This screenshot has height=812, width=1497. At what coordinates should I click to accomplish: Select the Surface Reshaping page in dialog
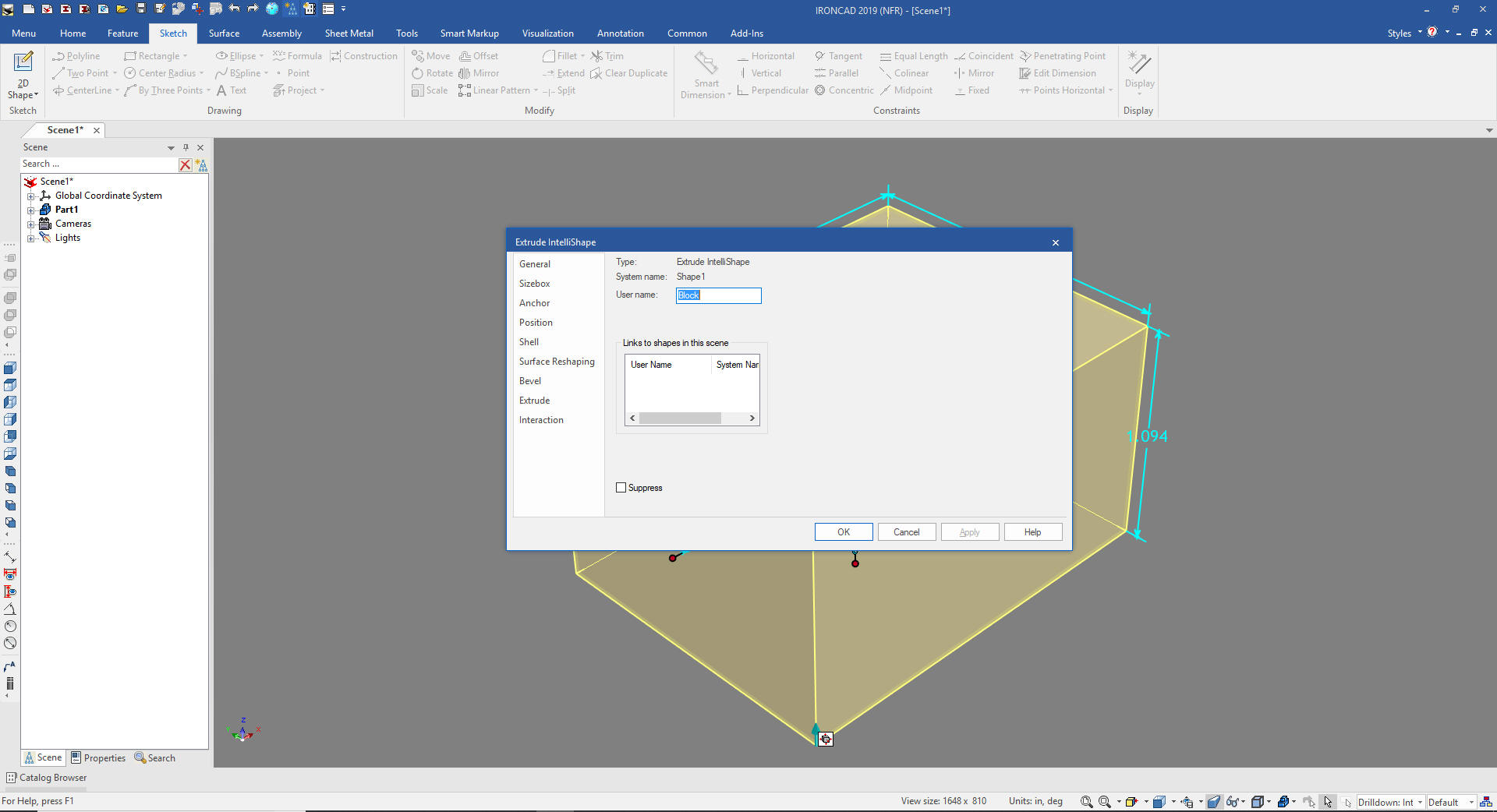[x=557, y=362]
